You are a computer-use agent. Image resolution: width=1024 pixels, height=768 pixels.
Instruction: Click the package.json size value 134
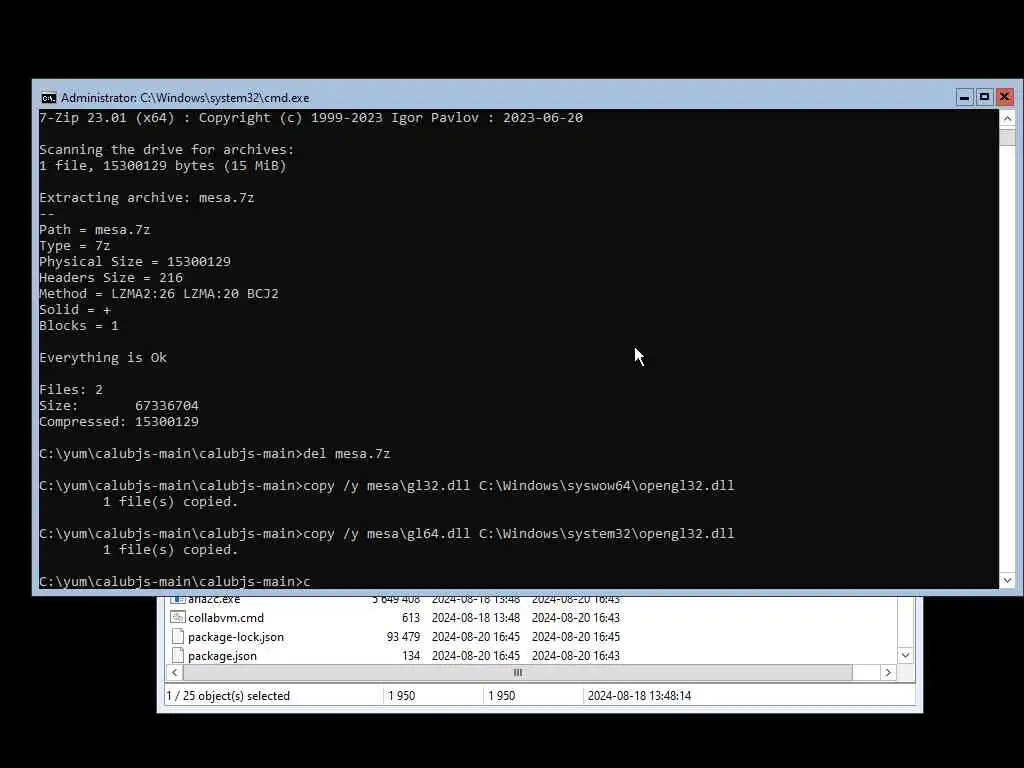[x=411, y=656]
